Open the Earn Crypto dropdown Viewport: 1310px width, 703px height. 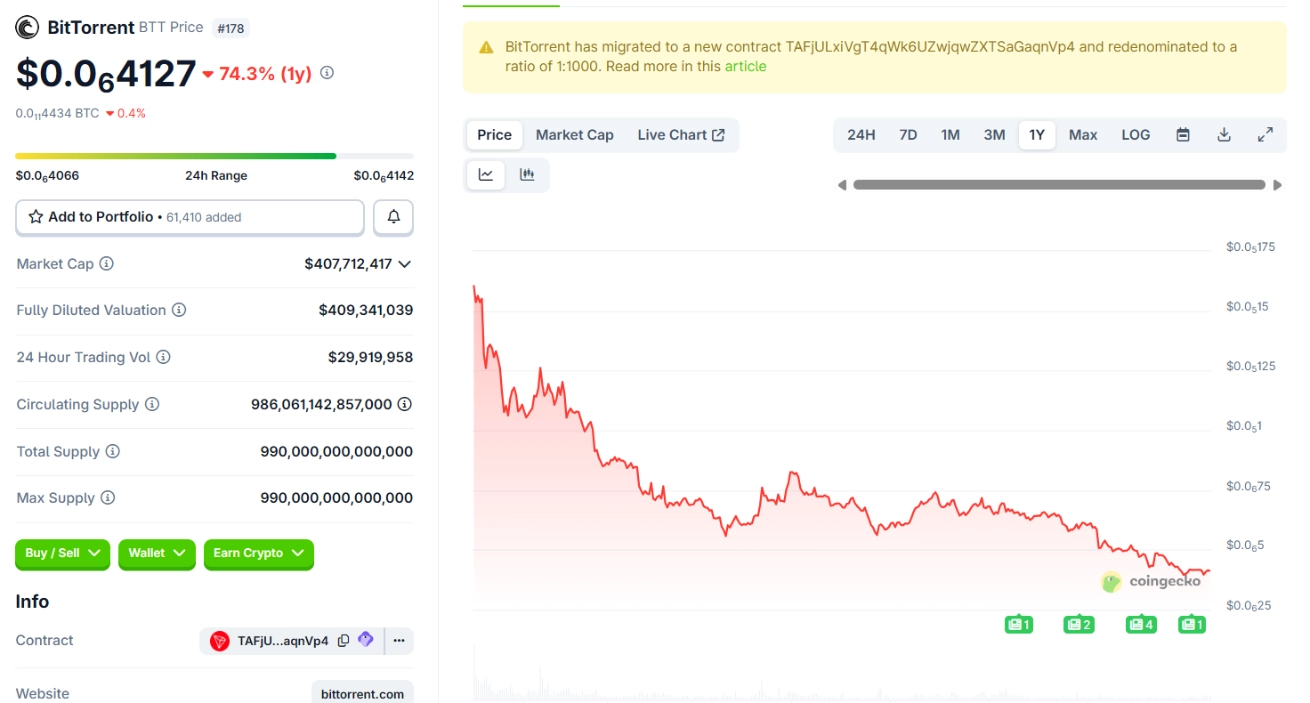258,553
